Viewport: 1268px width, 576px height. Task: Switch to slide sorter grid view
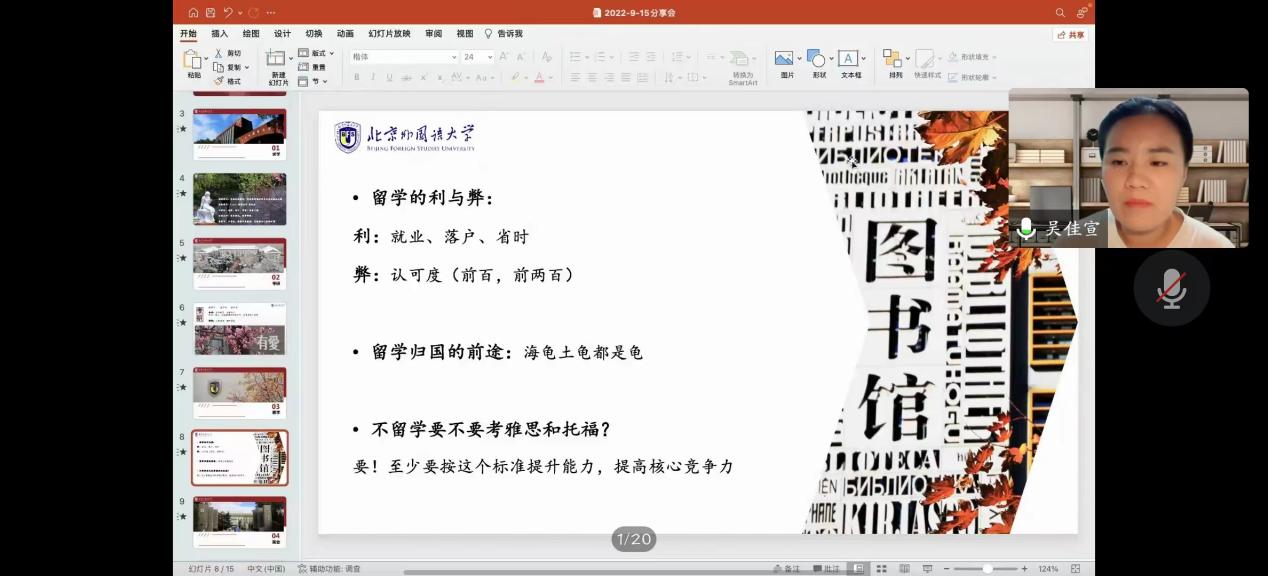(881, 568)
